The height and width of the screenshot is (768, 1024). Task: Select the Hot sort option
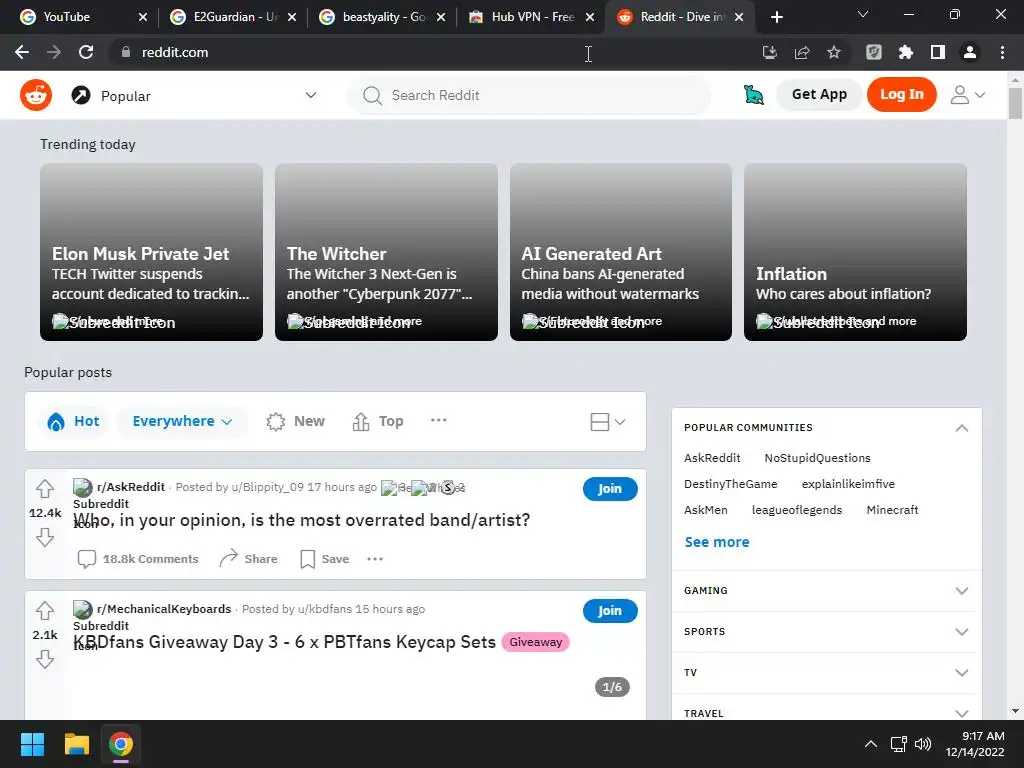(x=73, y=421)
